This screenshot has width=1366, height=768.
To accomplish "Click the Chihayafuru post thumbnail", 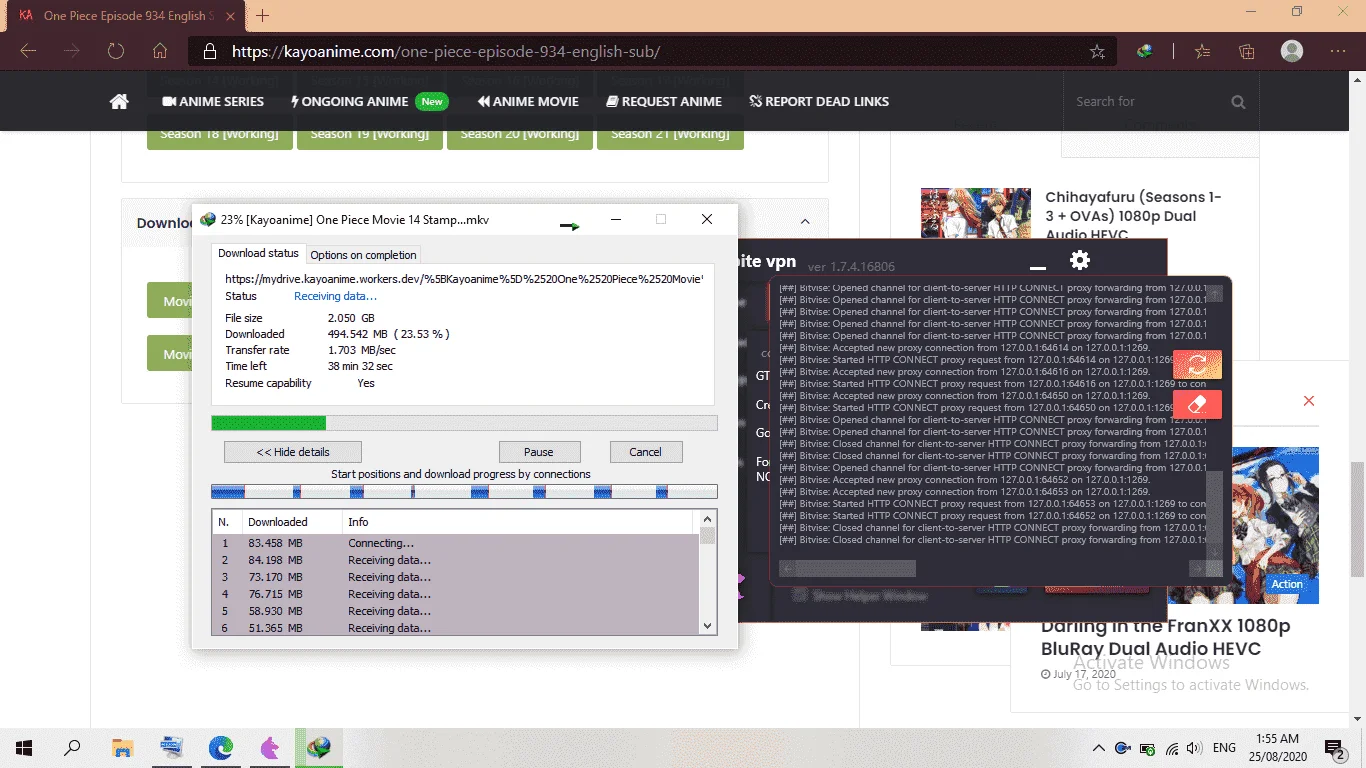I will [975, 213].
